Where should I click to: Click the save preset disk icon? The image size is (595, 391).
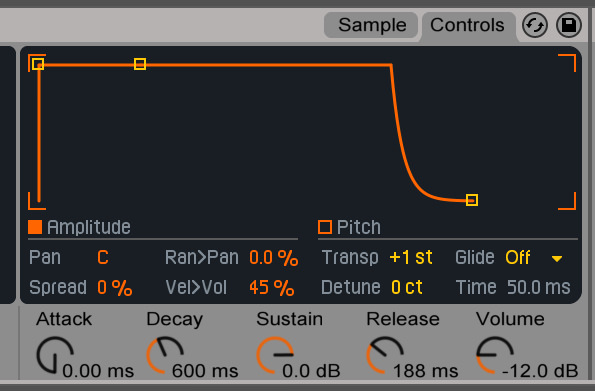(x=568, y=25)
